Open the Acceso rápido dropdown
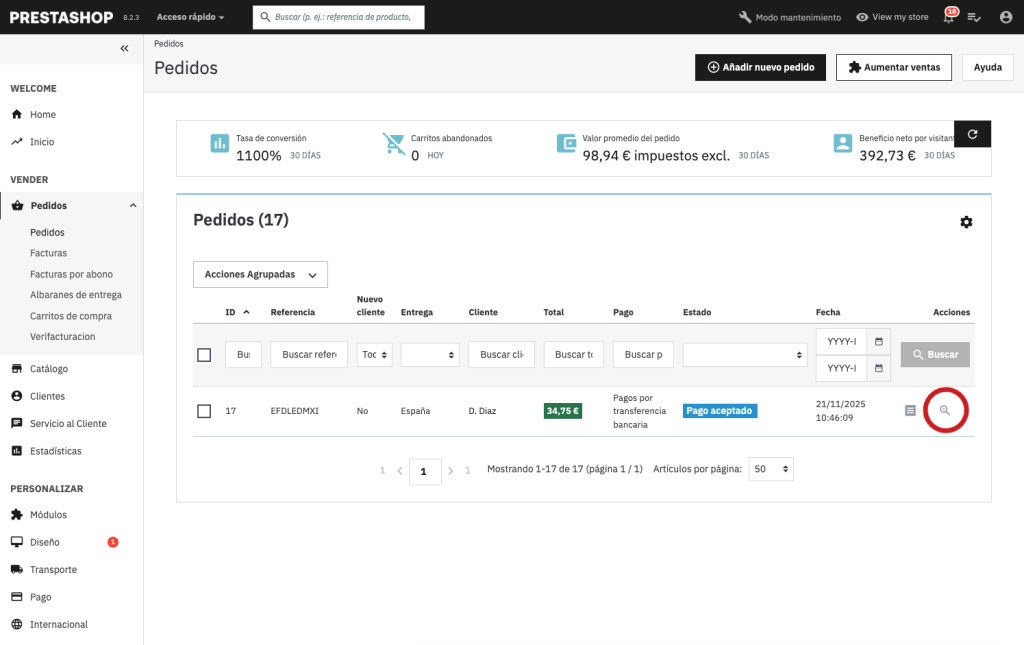Screen dimensions: 1024x645 [x=190, y=17]
